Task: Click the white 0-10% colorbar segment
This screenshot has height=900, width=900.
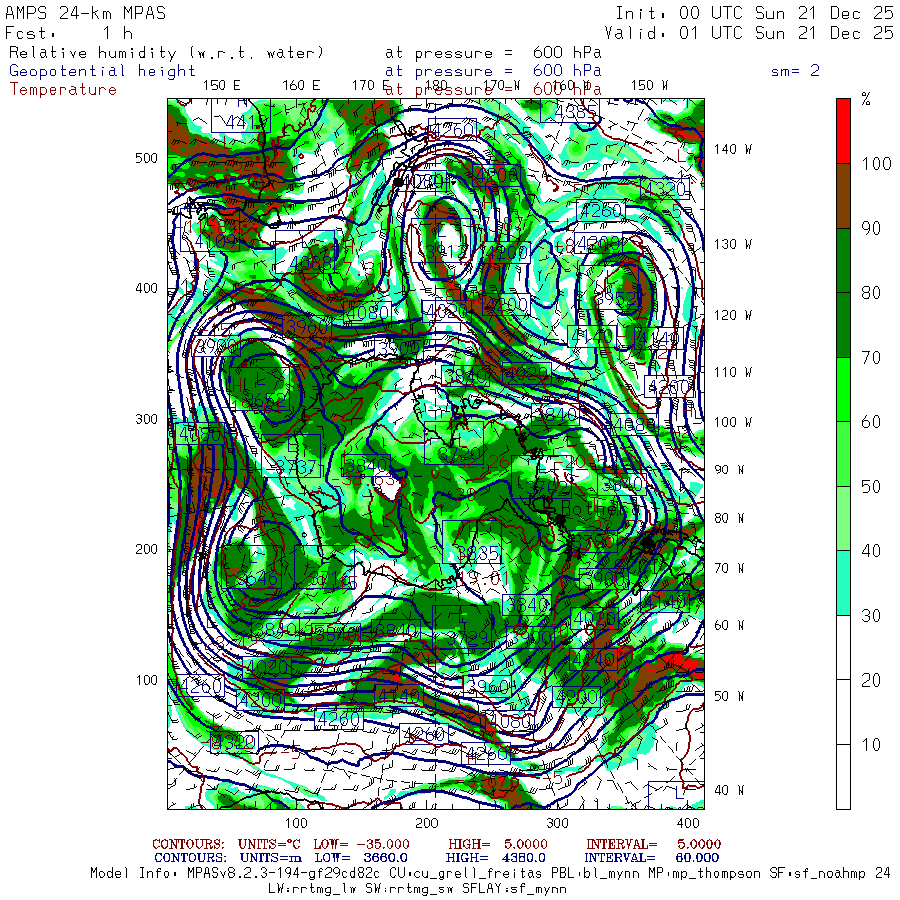Action: (843, 777)
